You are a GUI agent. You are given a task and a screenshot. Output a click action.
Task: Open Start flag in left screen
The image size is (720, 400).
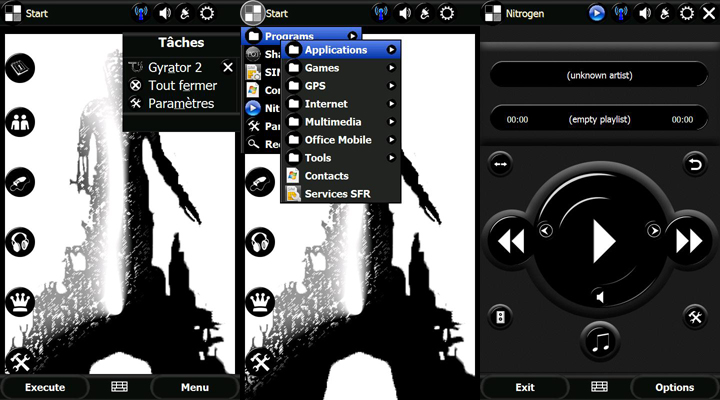pyautogui.click(x=13, y=13)
